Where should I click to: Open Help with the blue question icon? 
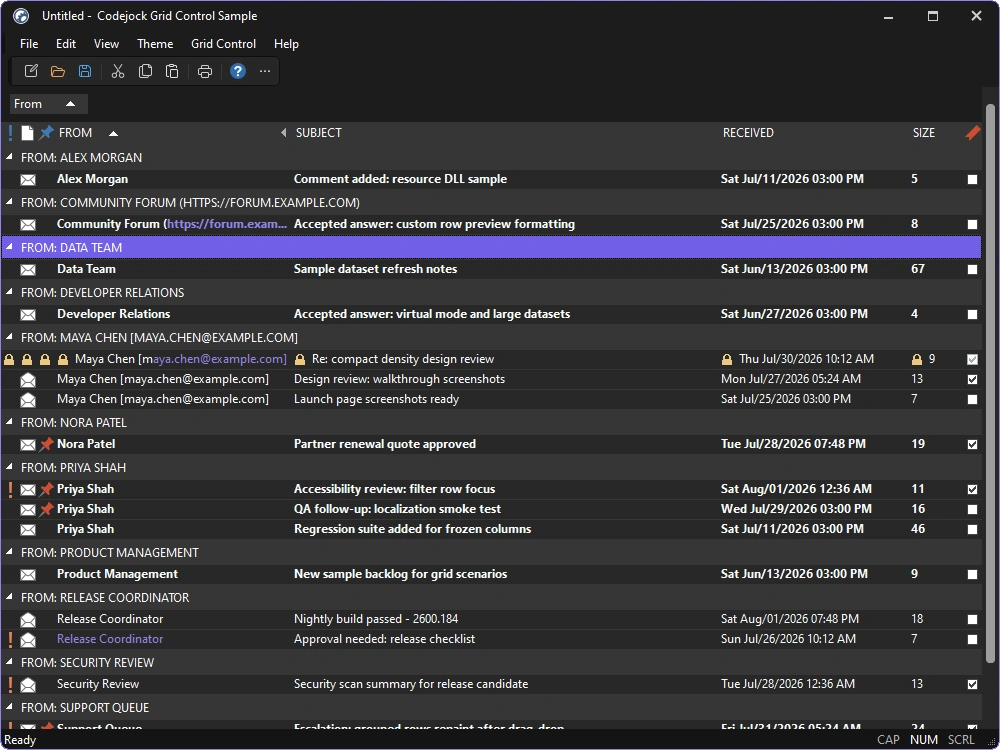238,71
